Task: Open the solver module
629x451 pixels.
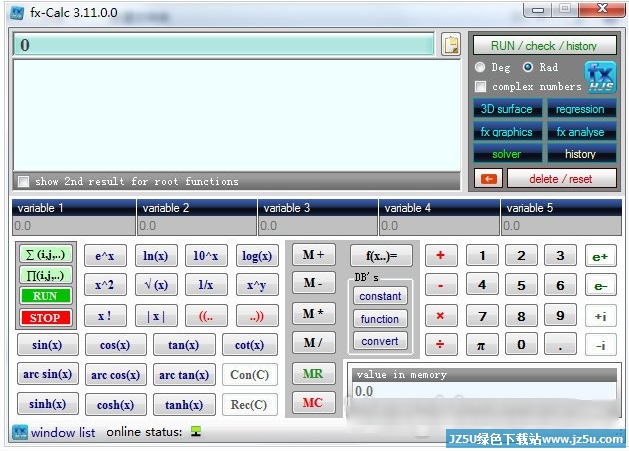Action: coord(507,154)
